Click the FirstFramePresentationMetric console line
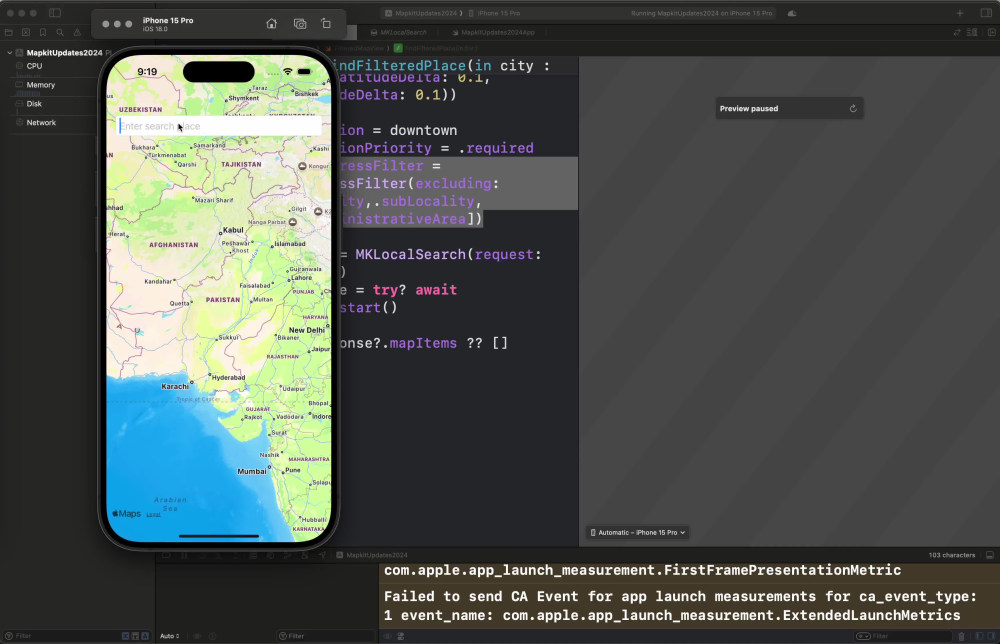This screenshot has width=1000, height=644. [x=642, y=570]
